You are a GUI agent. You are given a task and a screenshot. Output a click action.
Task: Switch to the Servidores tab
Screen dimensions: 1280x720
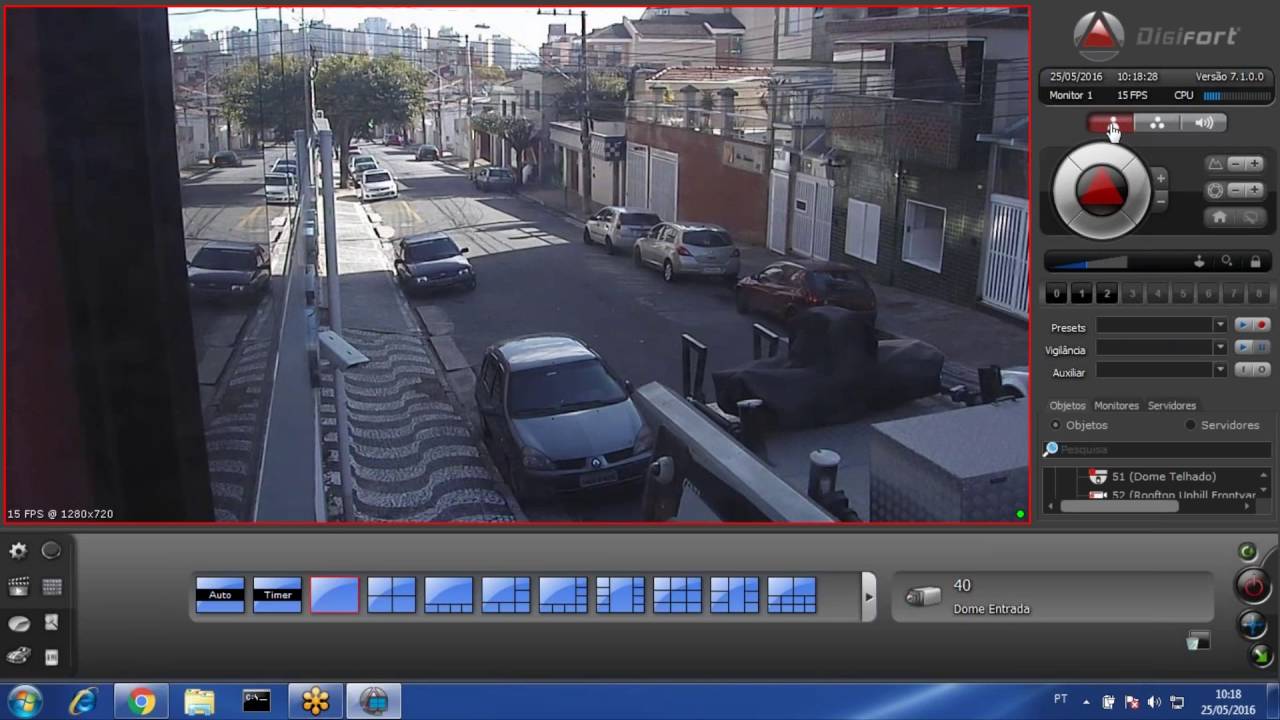pyautogui.click(x=1172, y=406)
